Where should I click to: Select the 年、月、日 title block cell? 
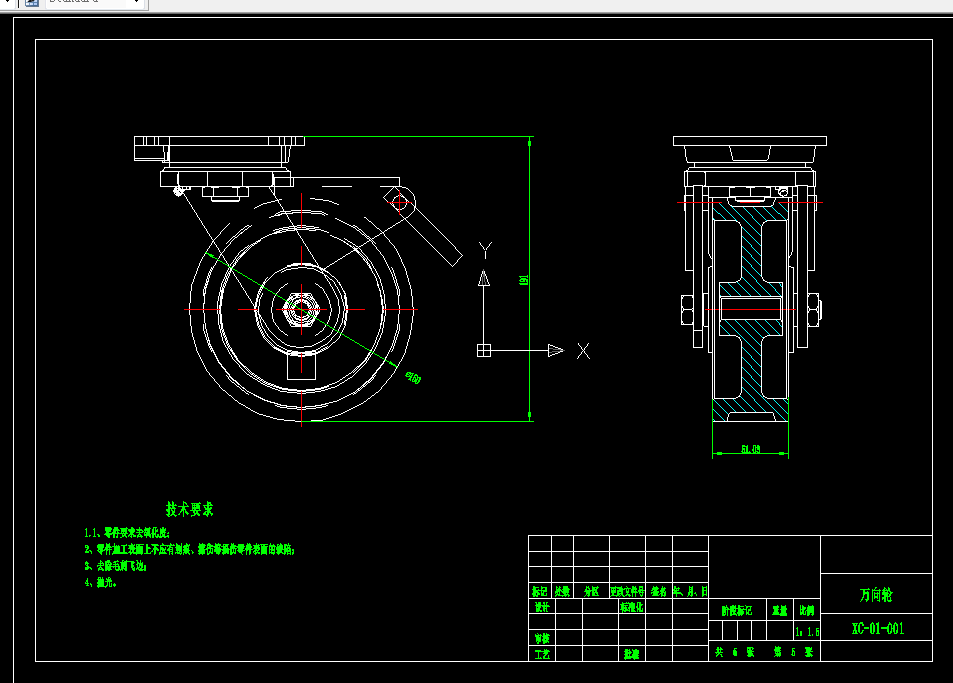[690, 591]
